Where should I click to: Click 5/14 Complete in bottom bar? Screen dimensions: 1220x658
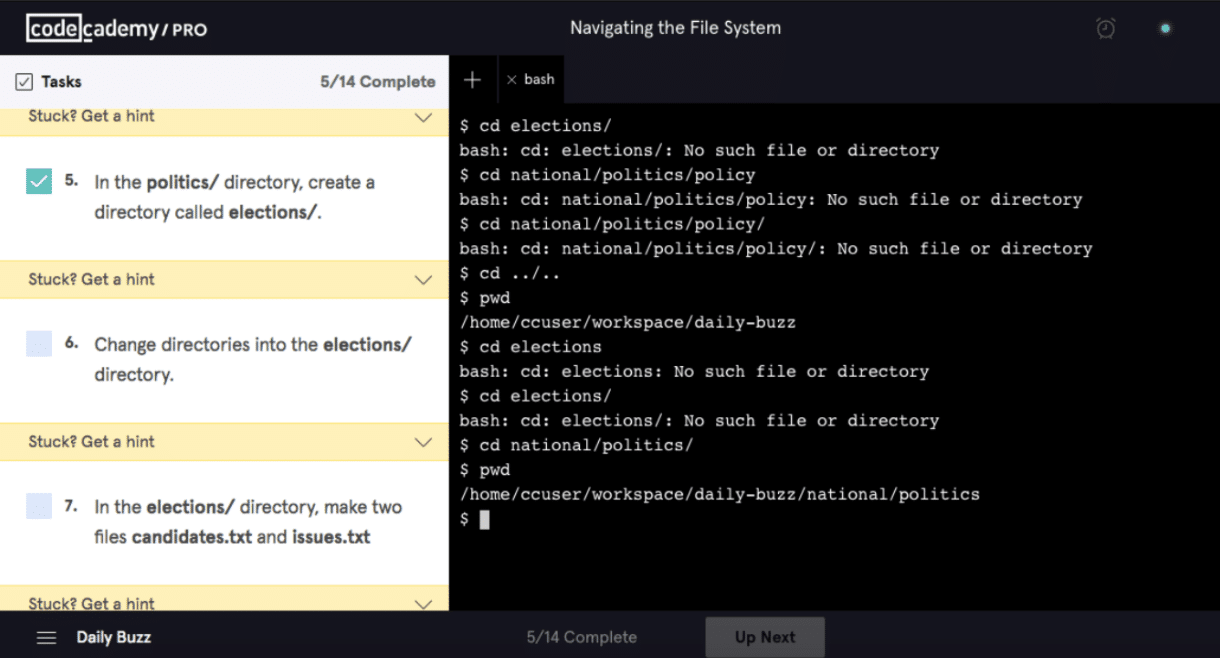click(582, 637)
